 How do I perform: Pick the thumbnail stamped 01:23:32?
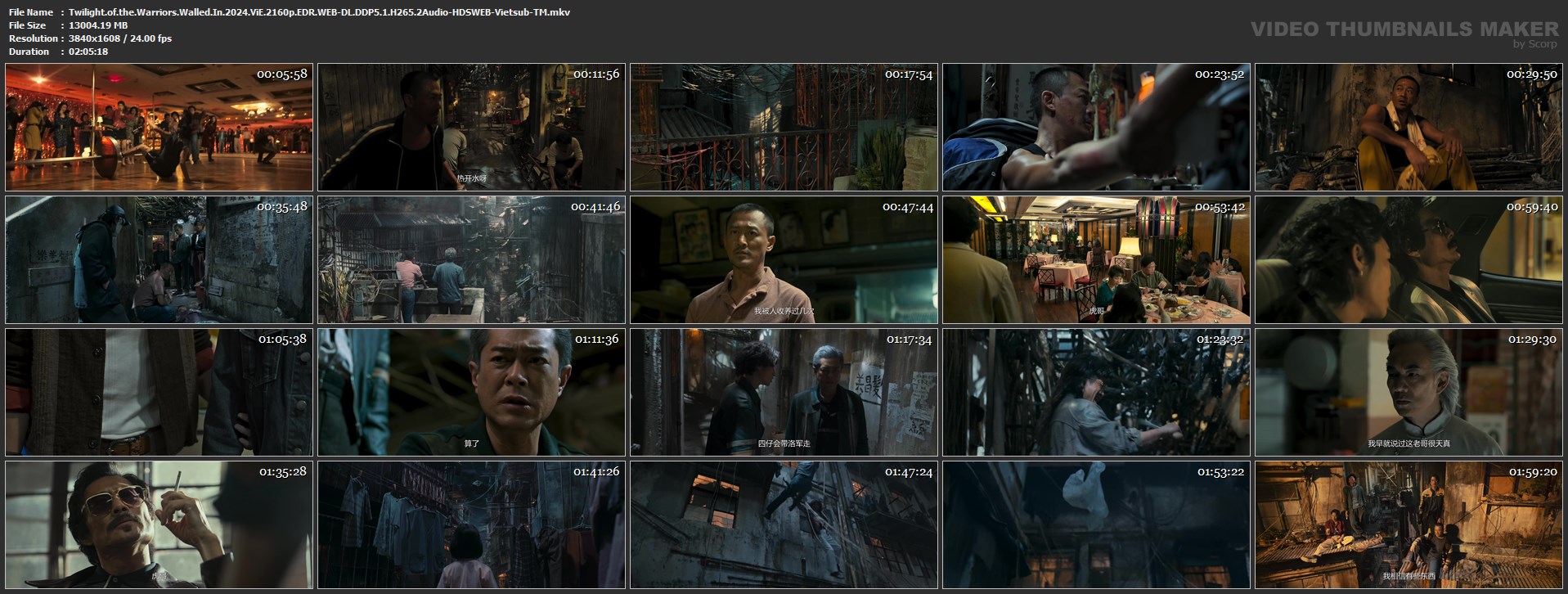click(x=1096, y=393)
